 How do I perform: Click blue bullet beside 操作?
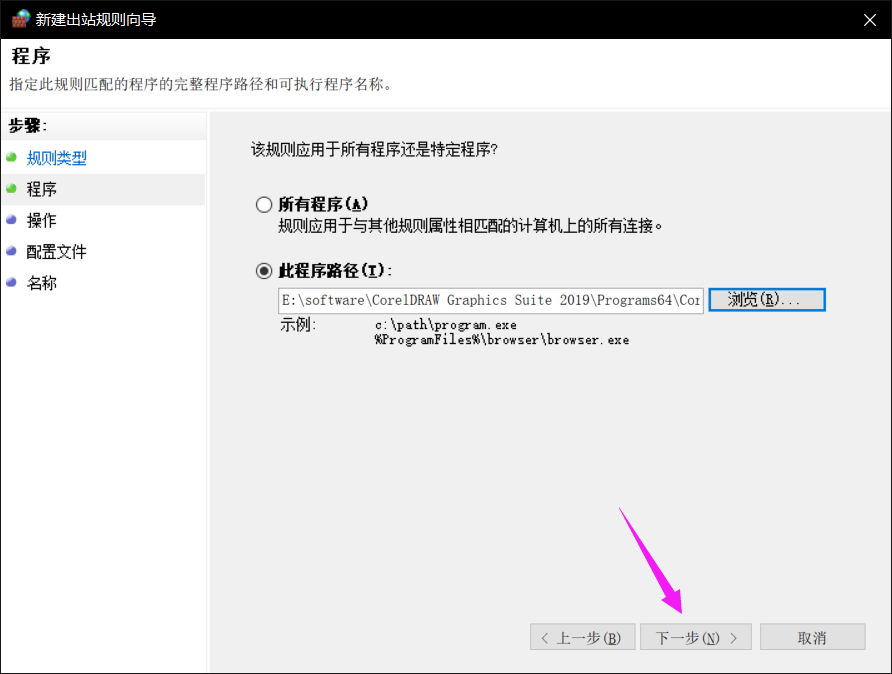[11, 220]
